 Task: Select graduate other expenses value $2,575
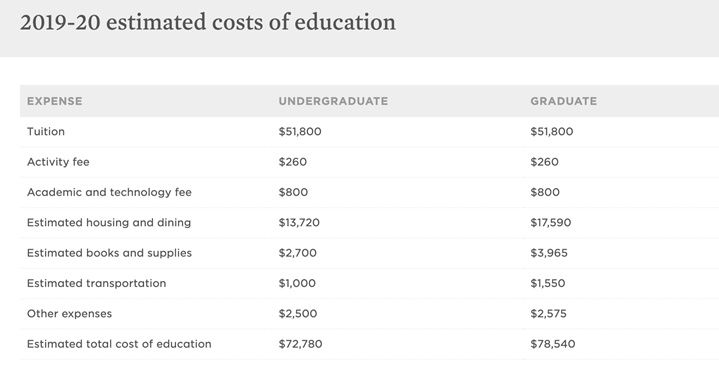(548, 313)
